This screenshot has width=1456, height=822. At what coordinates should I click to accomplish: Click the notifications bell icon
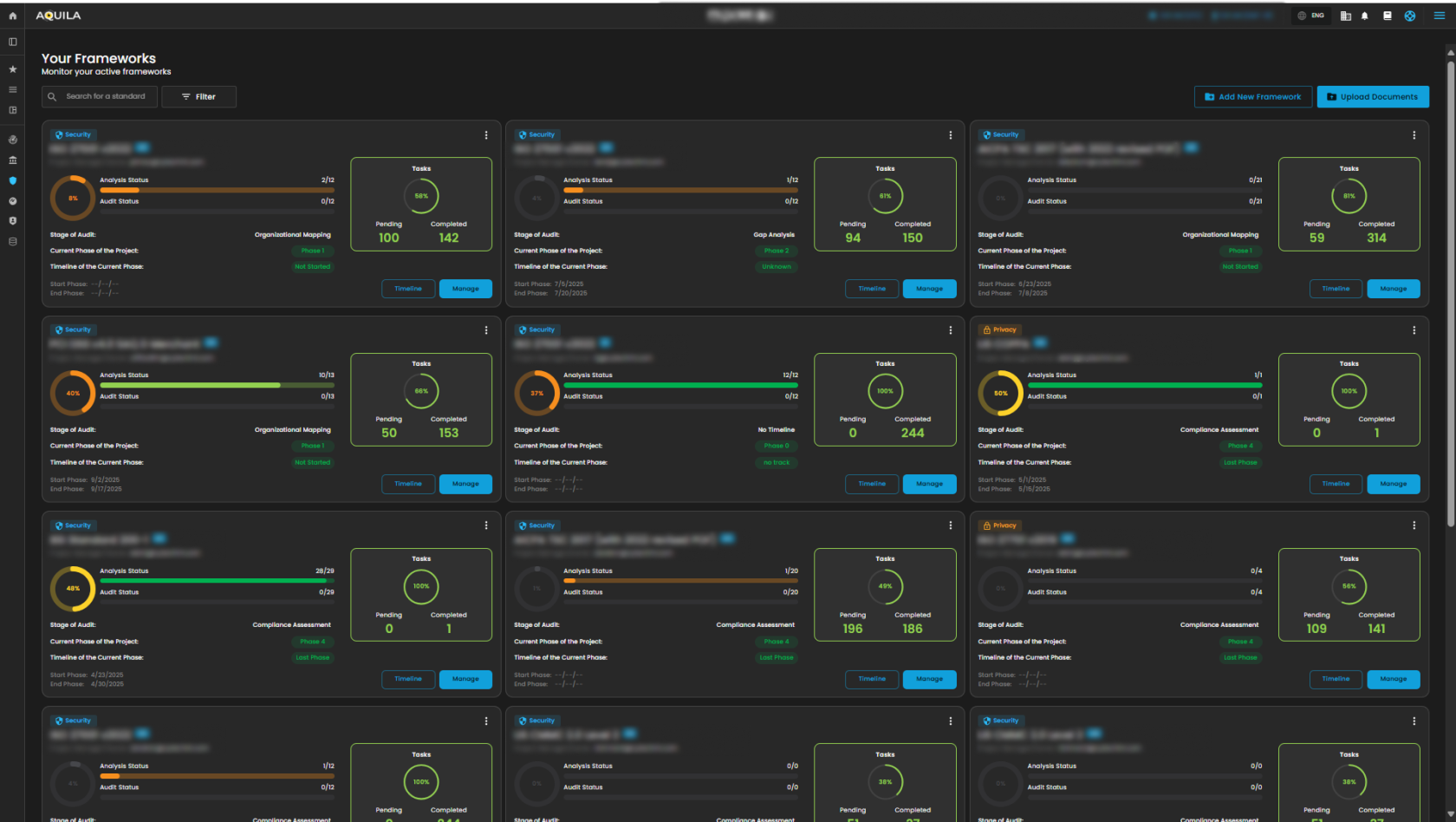tap(1365, 16)
